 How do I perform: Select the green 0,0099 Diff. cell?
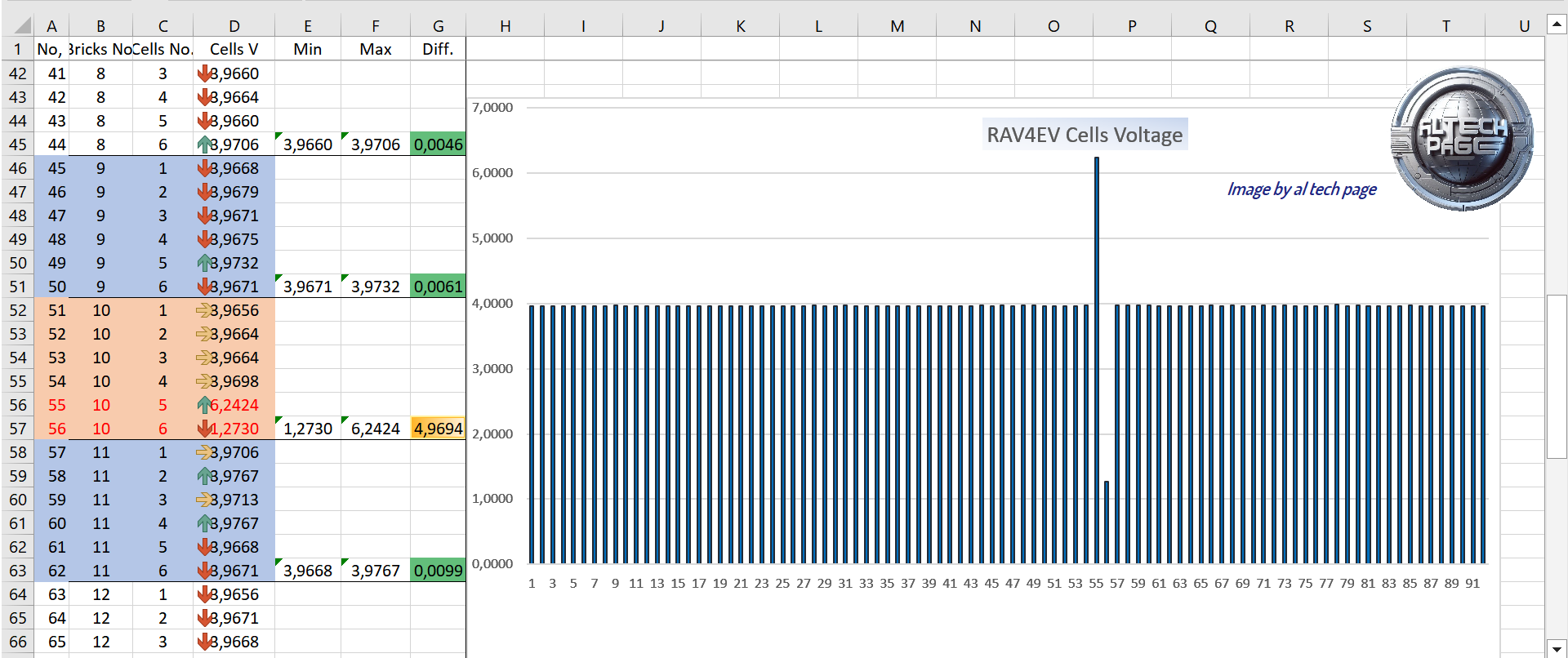(438, 571)
